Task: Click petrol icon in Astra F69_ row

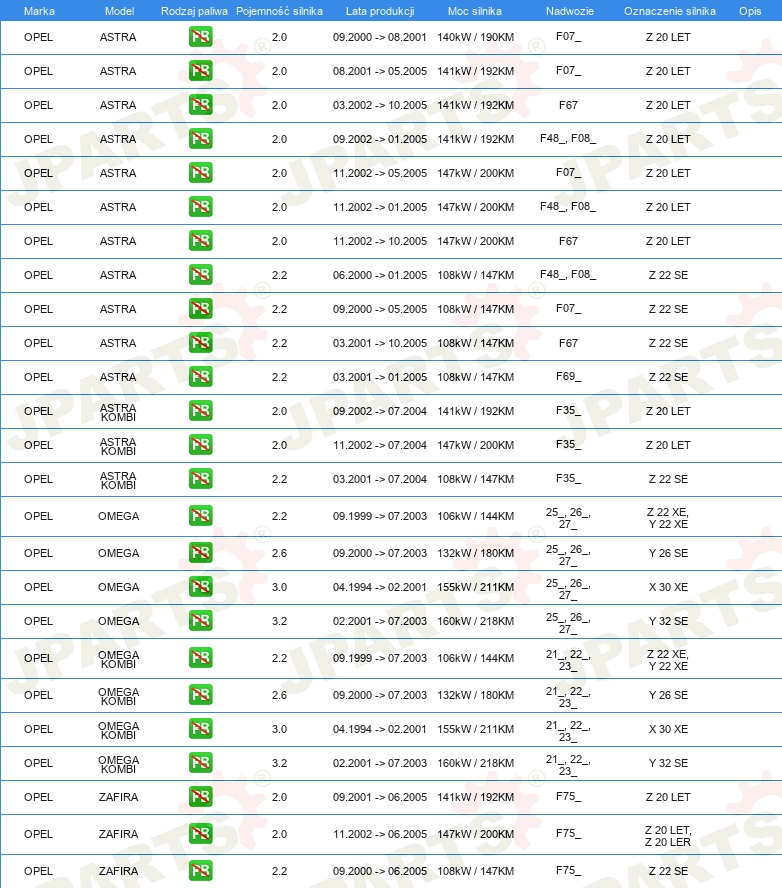Action: [200, 377]
